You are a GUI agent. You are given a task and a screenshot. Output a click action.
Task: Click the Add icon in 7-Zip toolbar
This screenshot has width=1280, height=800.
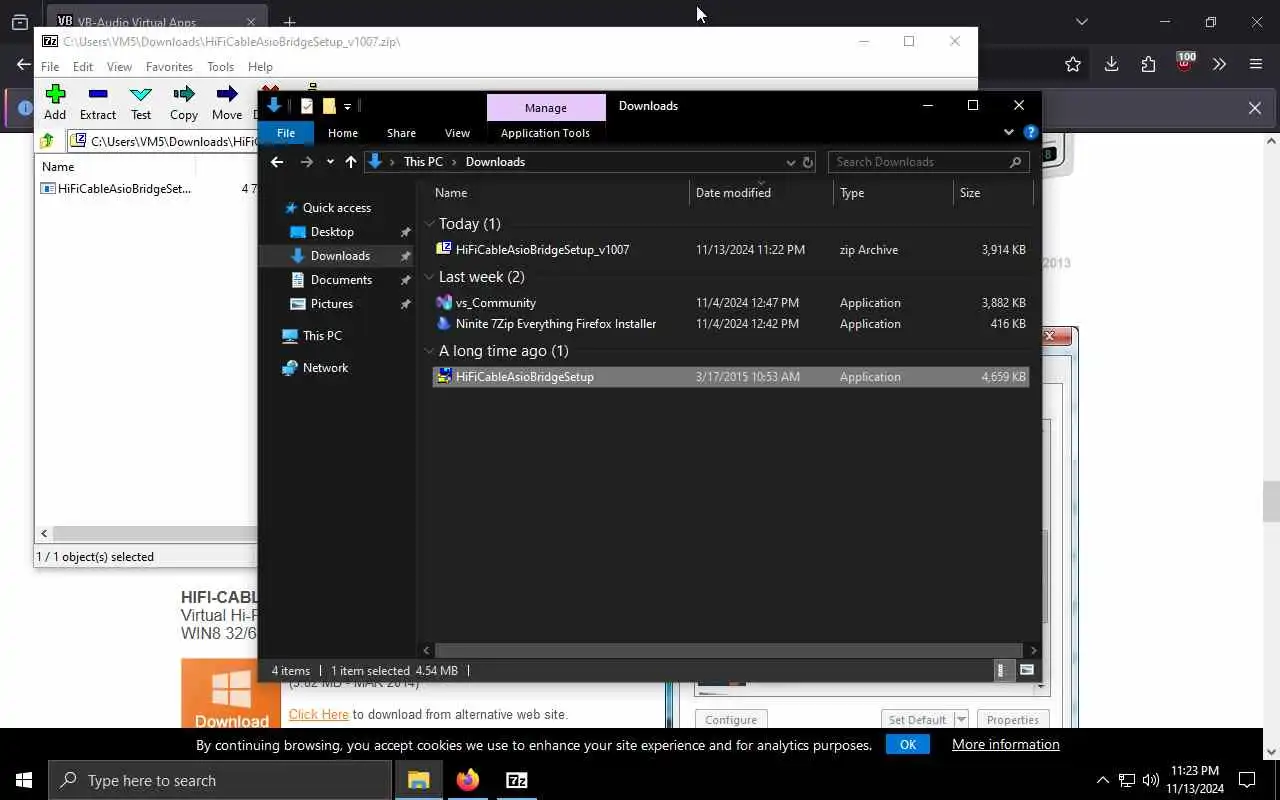55,95
